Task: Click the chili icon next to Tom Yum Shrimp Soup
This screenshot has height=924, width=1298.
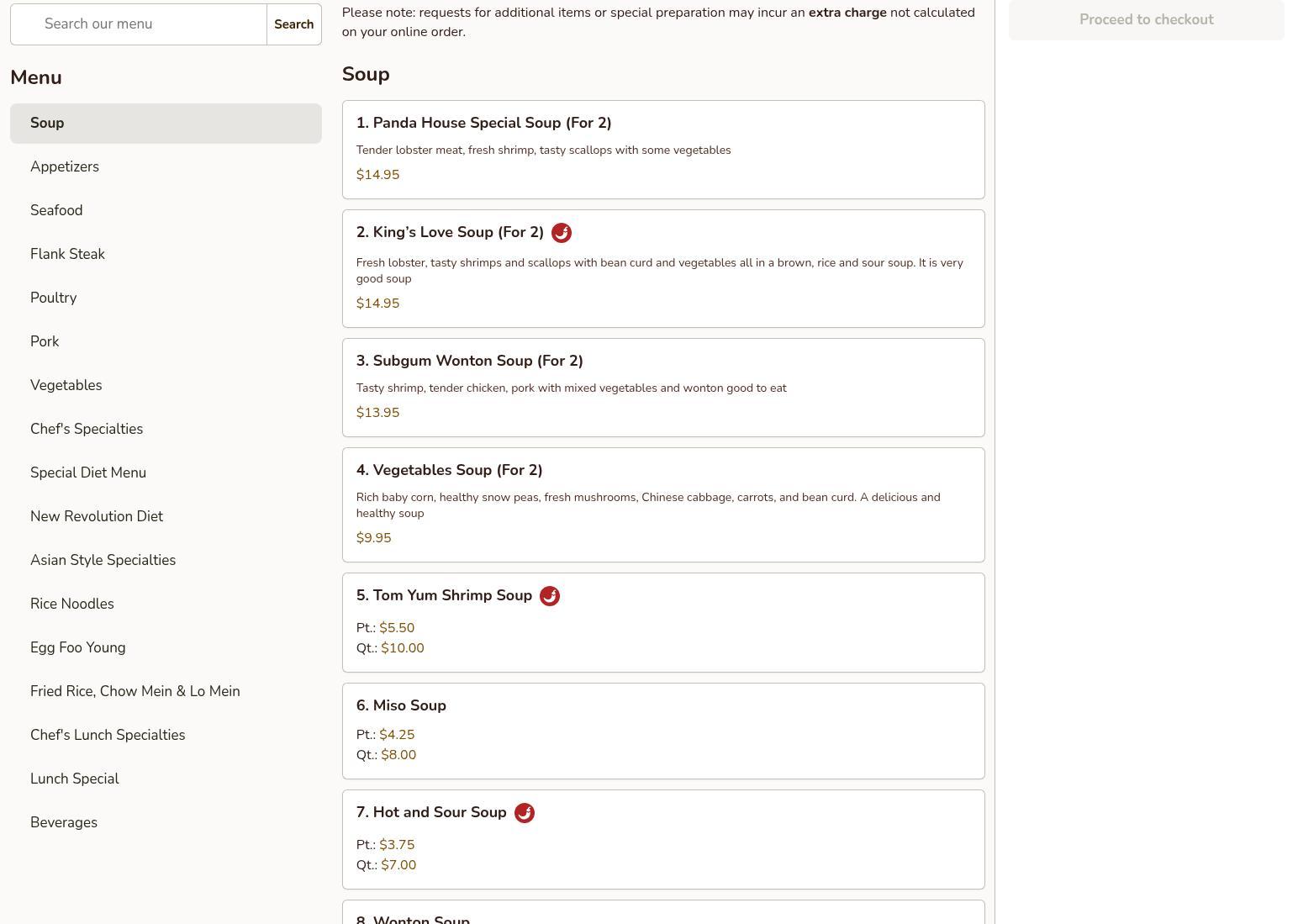Action: (549, 596)
